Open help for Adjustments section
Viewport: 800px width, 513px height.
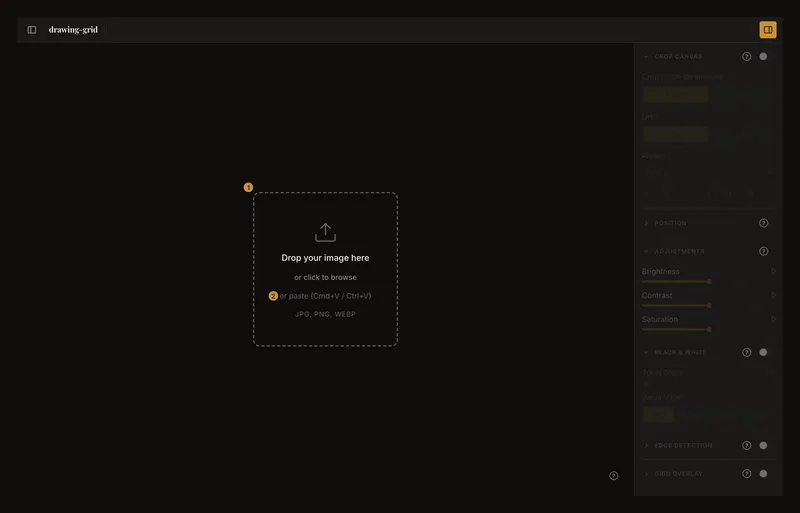pyautogui.click(x=763, y=251)
